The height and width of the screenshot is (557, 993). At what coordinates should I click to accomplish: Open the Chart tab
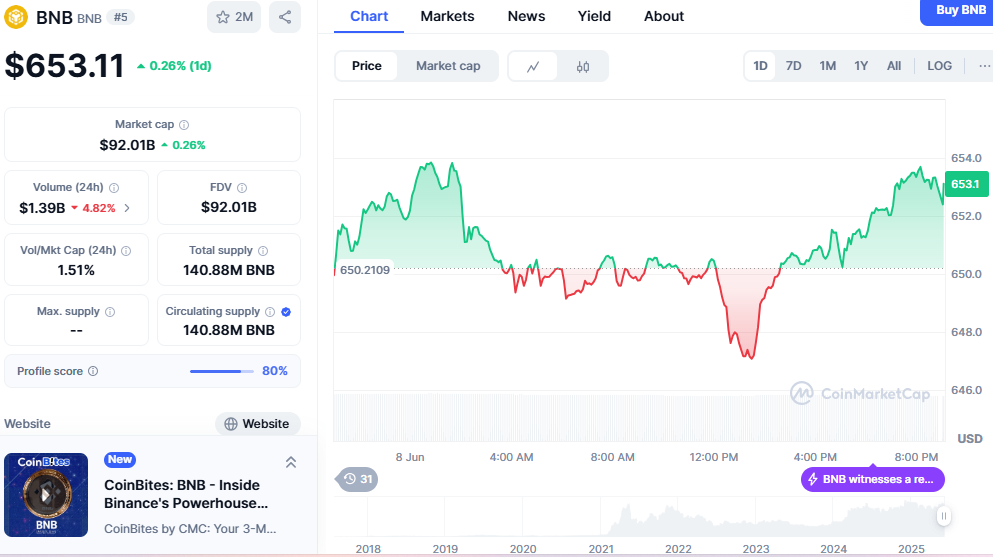pos(369,16)
